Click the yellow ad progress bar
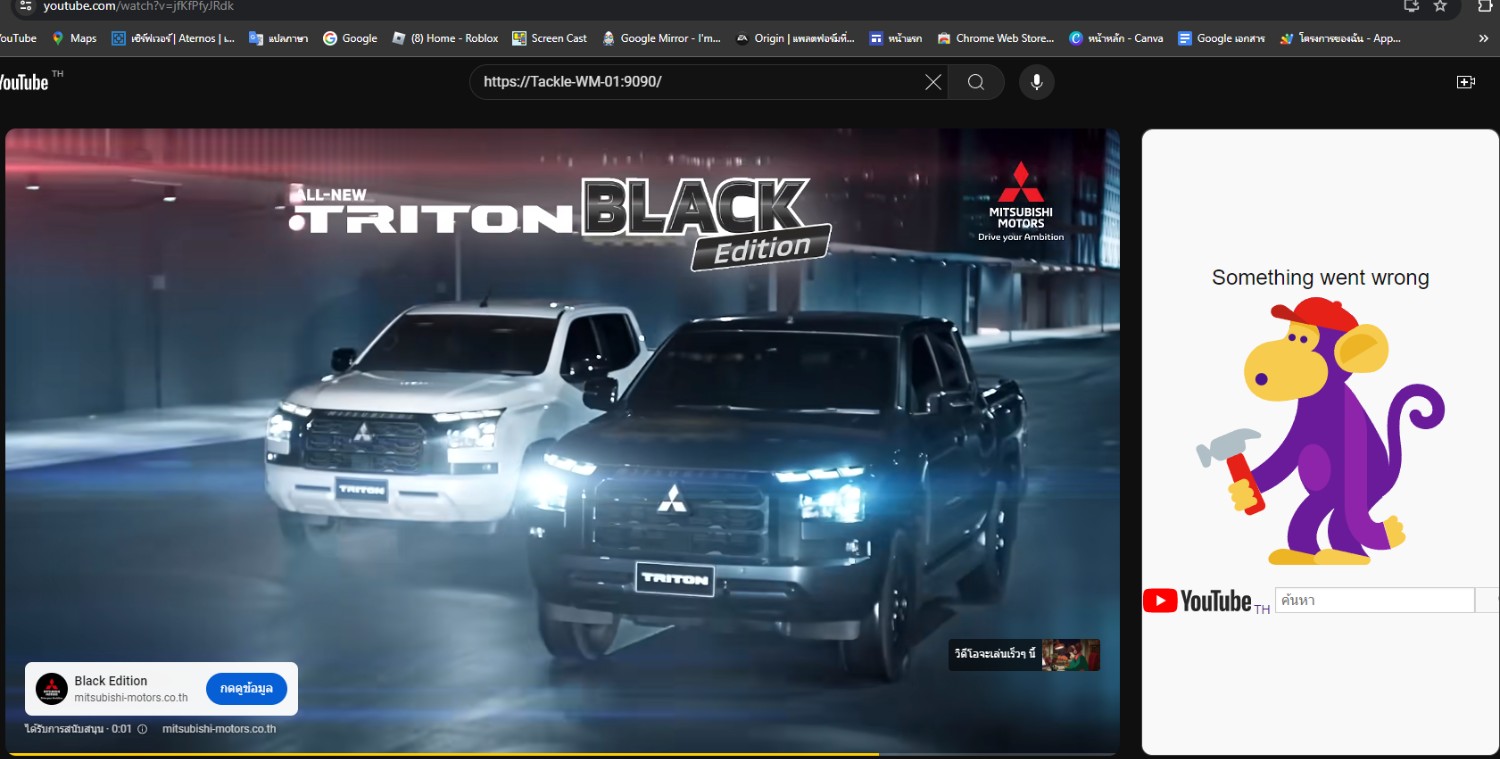This screenshot has height=759, width=1500. coord(444,753)
